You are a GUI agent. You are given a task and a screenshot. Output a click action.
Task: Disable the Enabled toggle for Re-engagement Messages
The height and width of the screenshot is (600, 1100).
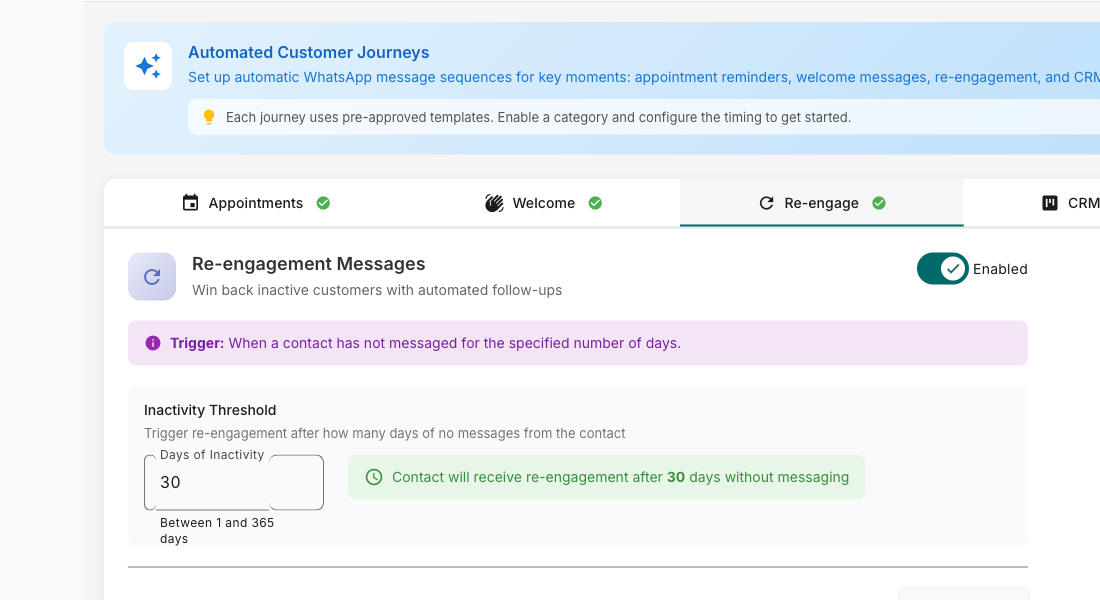(x=941, y=269)
